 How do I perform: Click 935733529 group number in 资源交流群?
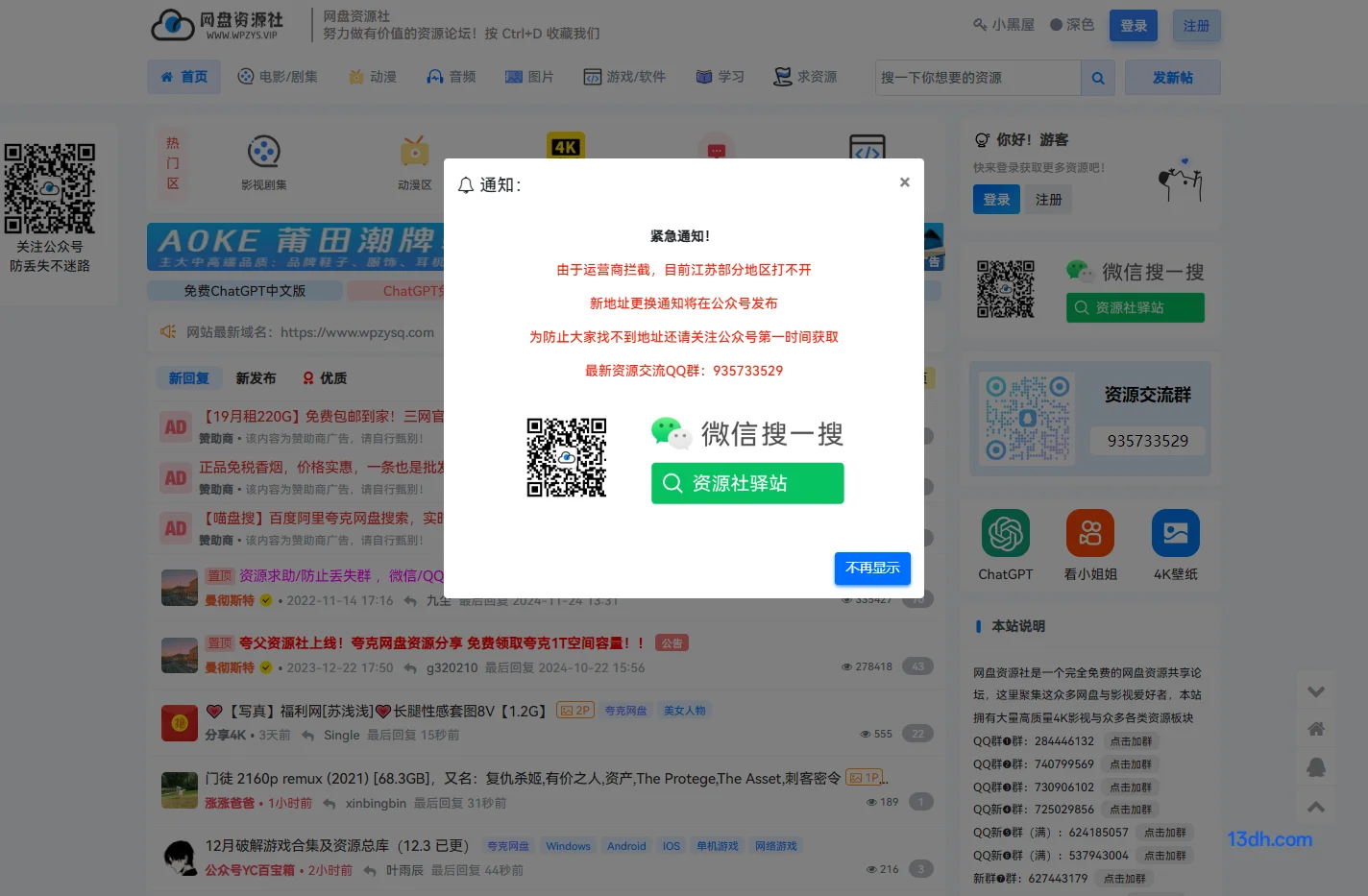[x=1148, y=441]
